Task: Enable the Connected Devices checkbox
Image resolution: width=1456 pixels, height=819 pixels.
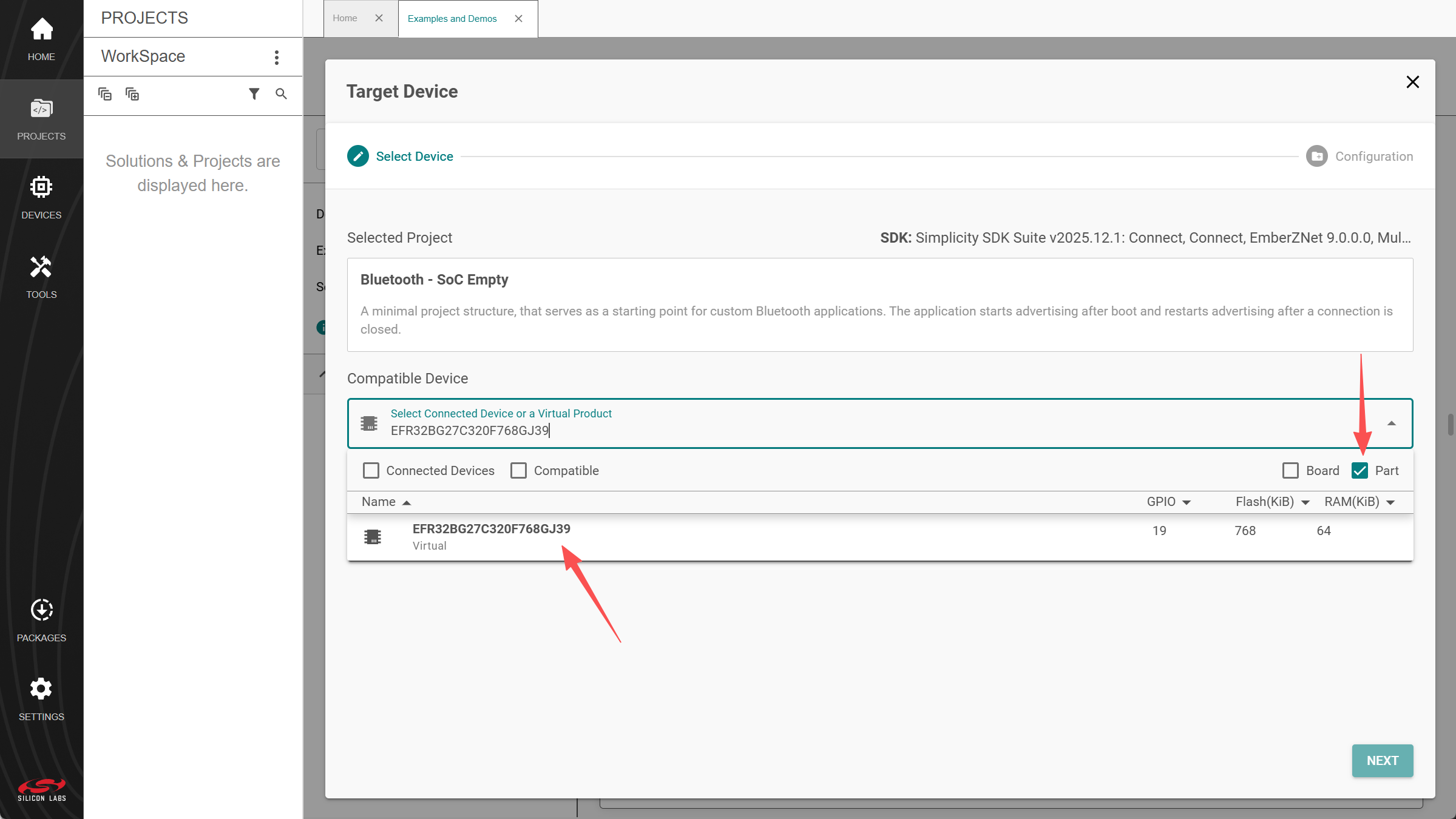Action: click(x=371, y=471)
